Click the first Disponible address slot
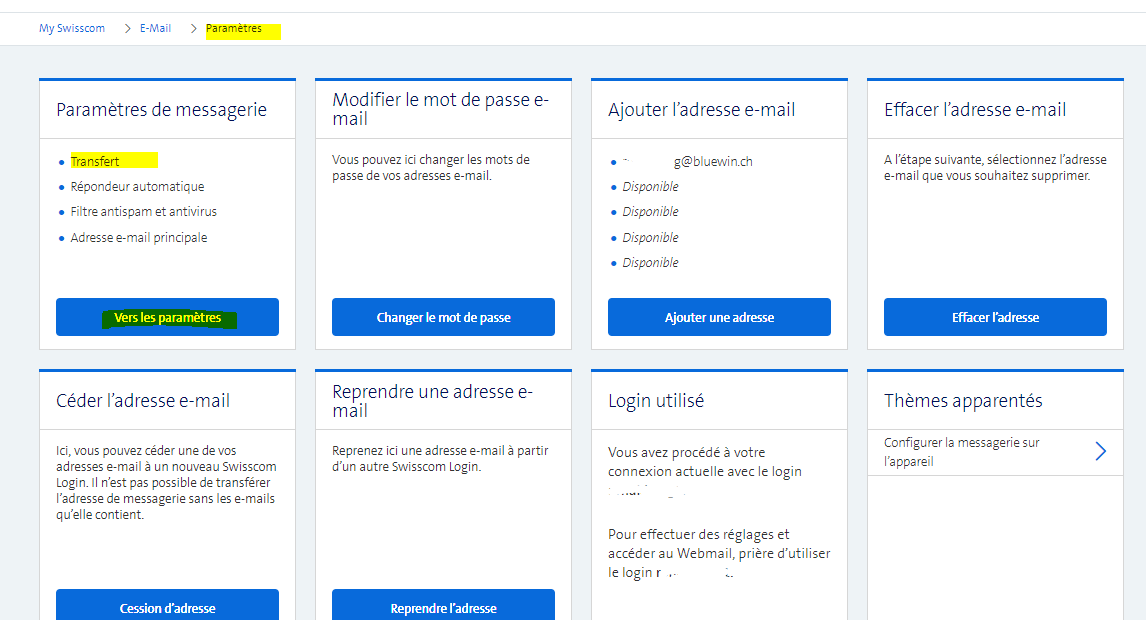This screenshot has width=1146, height=620. click(650, 187)
